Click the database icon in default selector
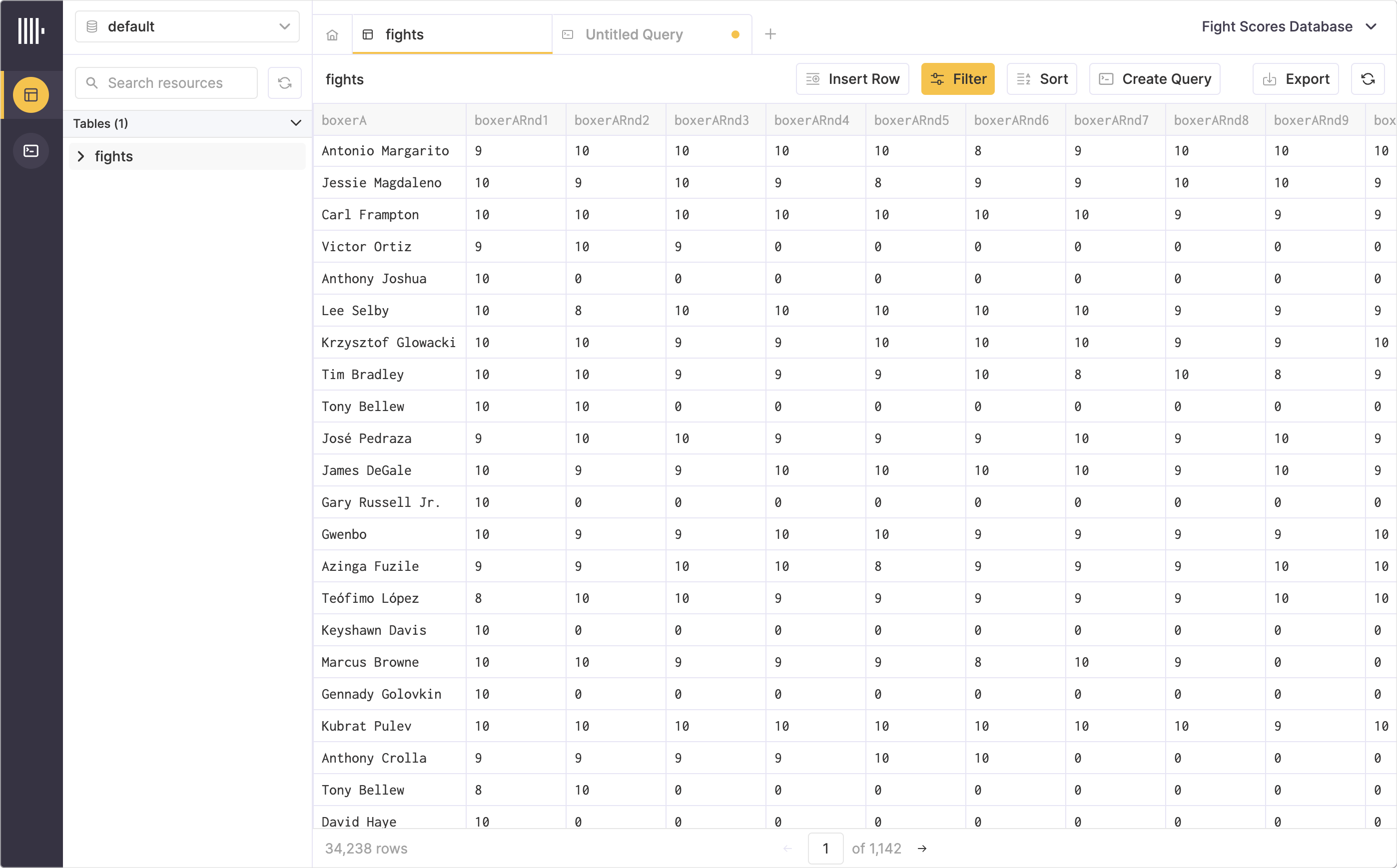Screen dimensions: 1397x868 click(x=92, y=26)
